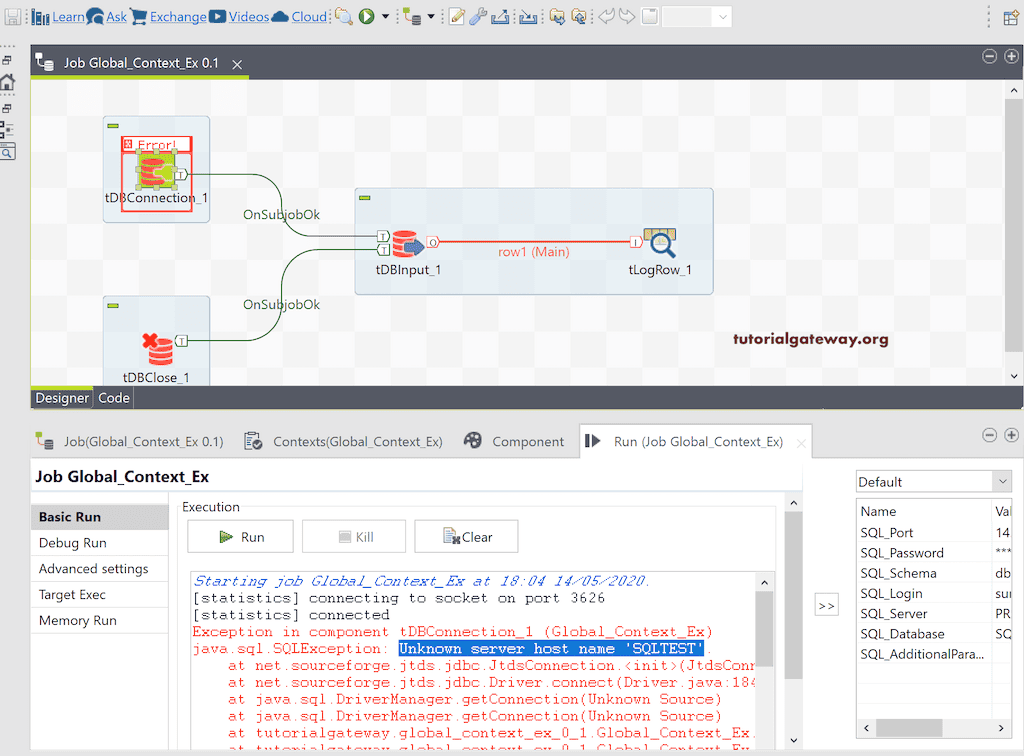The height and width of the screenshot is (756, 1024).
Task: Open the empty toolbar combo box
Action: tap(696, 17)
